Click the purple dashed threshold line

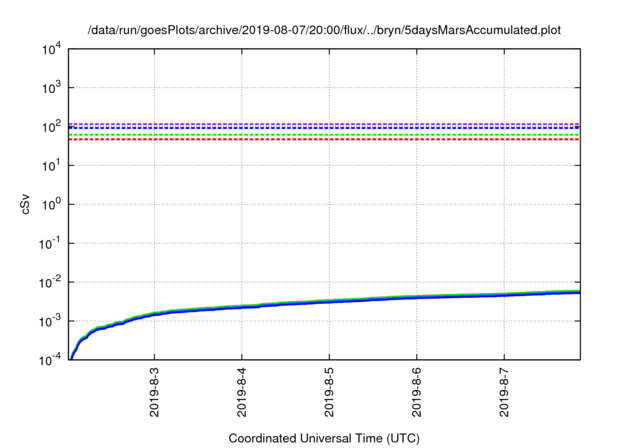324,124
